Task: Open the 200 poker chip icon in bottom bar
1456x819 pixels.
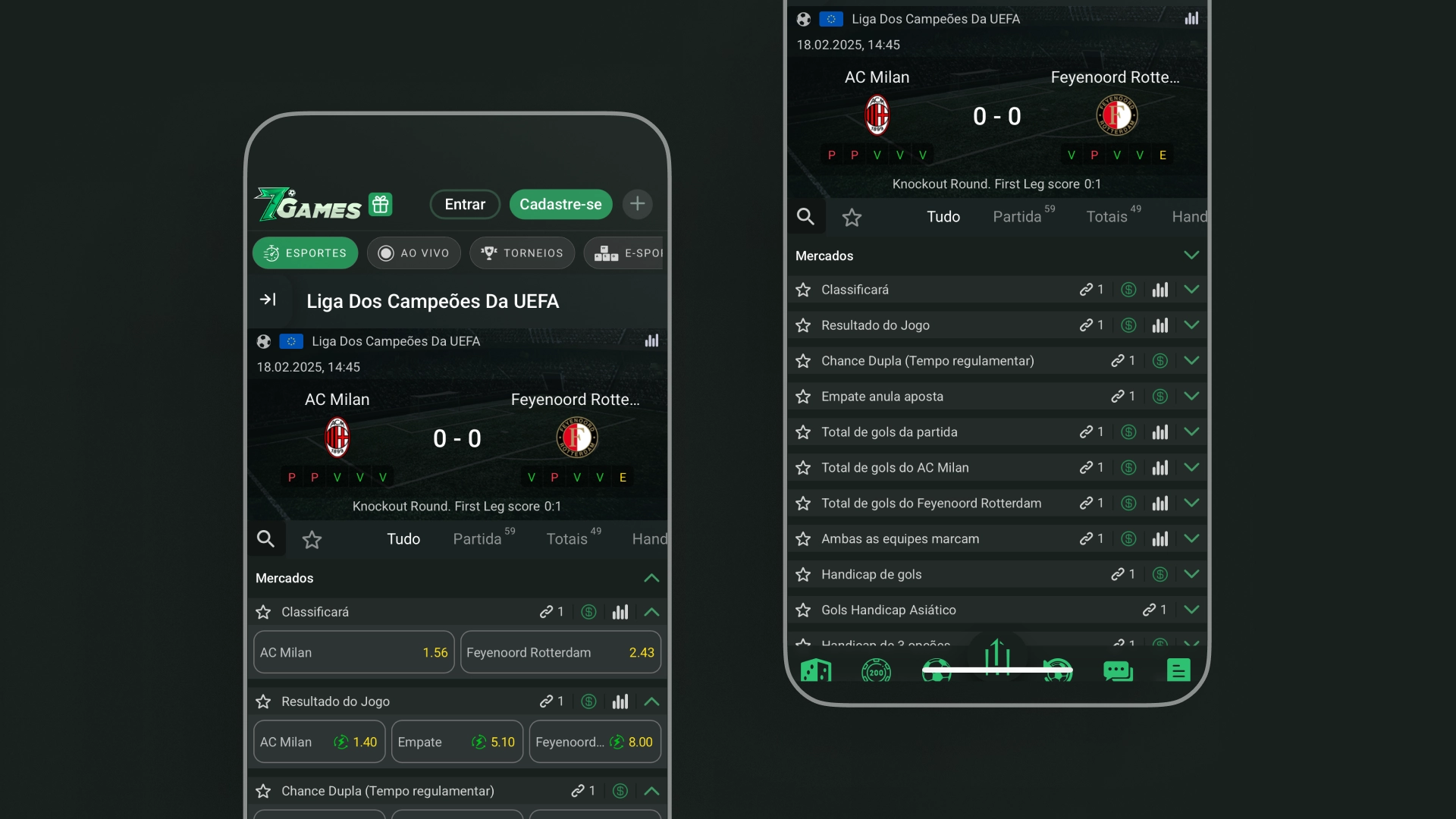Action: tap(876, 670)
